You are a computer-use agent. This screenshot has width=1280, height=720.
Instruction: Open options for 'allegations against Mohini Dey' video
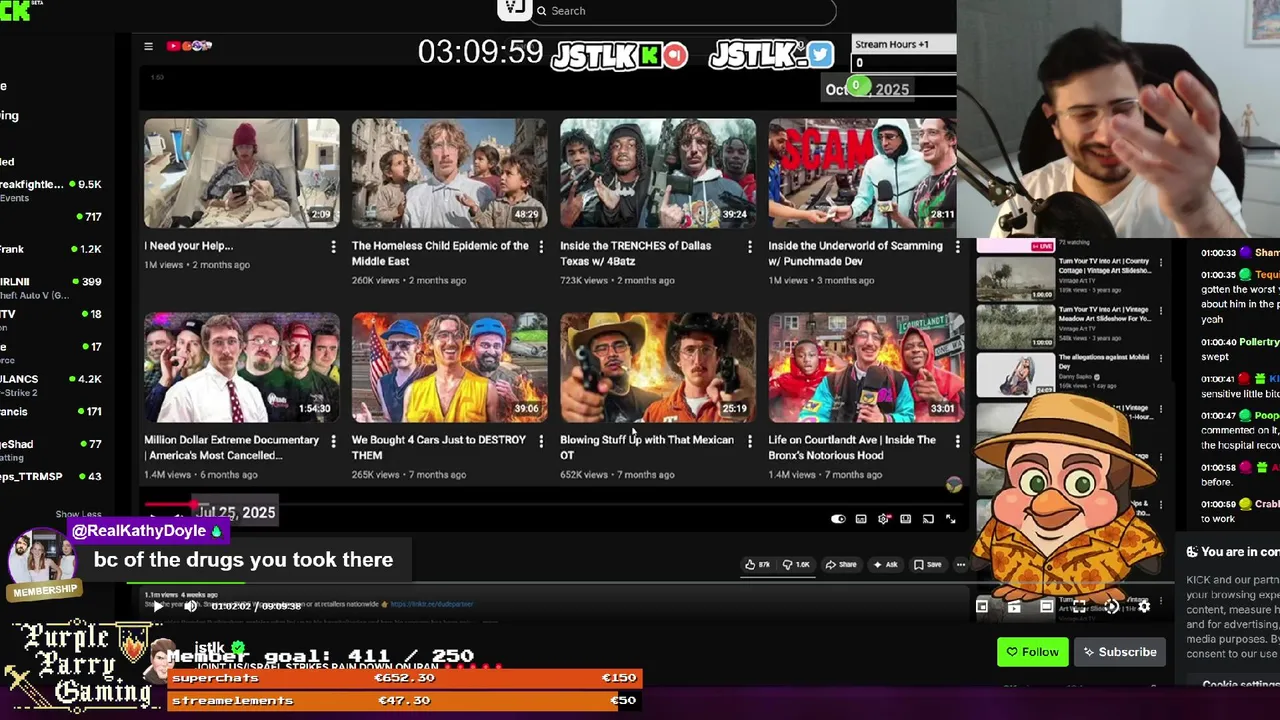pos(1160,359)
